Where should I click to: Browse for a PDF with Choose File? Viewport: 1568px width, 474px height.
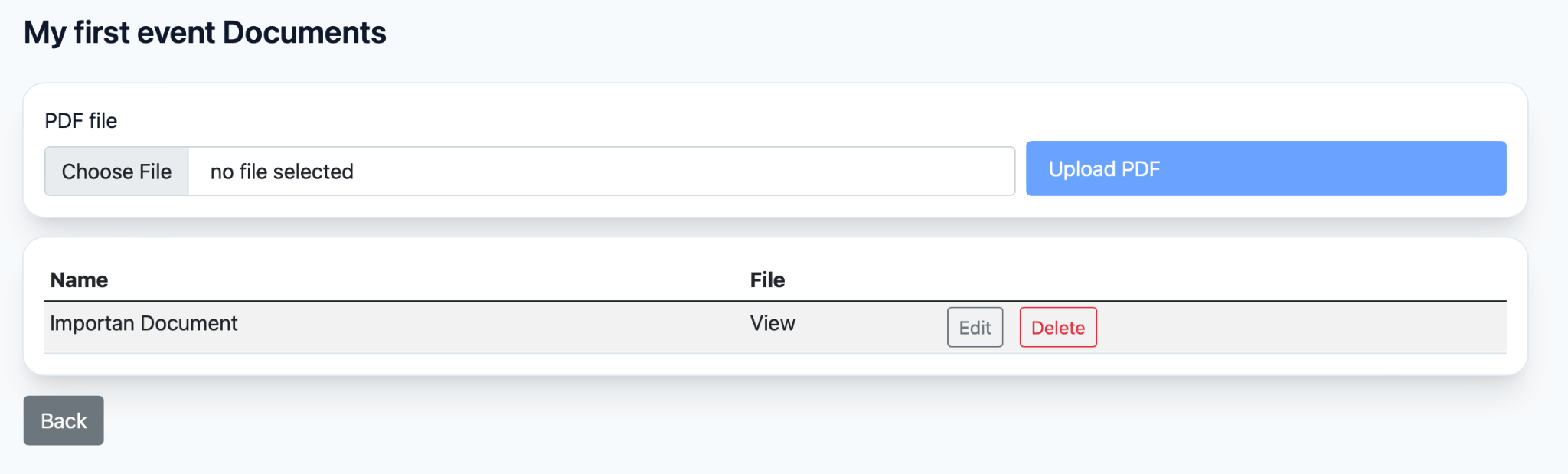[116, 172]
